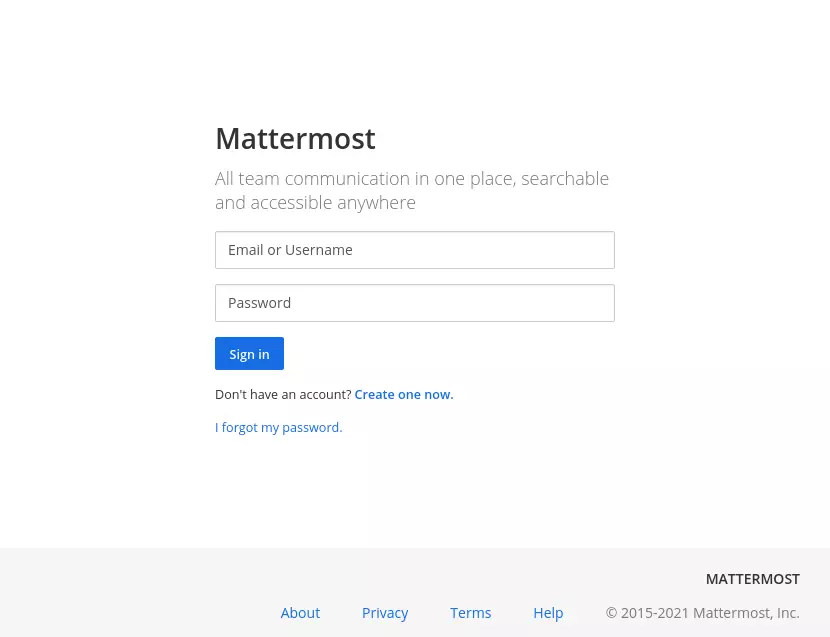
Task: Open the Create one now link
Action: (x=404, y=395)
